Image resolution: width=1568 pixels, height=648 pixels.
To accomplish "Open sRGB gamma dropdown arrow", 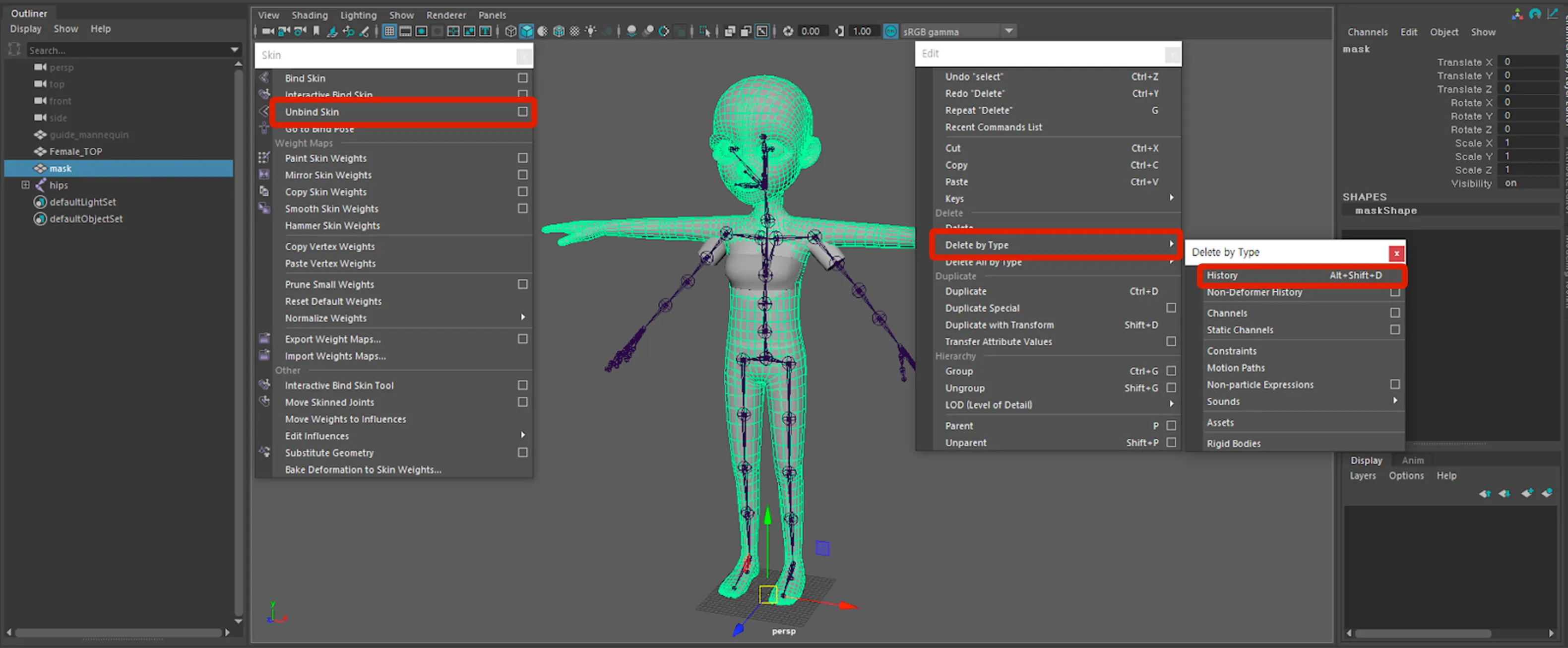I will pyautogui.click(x=1008, y=30).
